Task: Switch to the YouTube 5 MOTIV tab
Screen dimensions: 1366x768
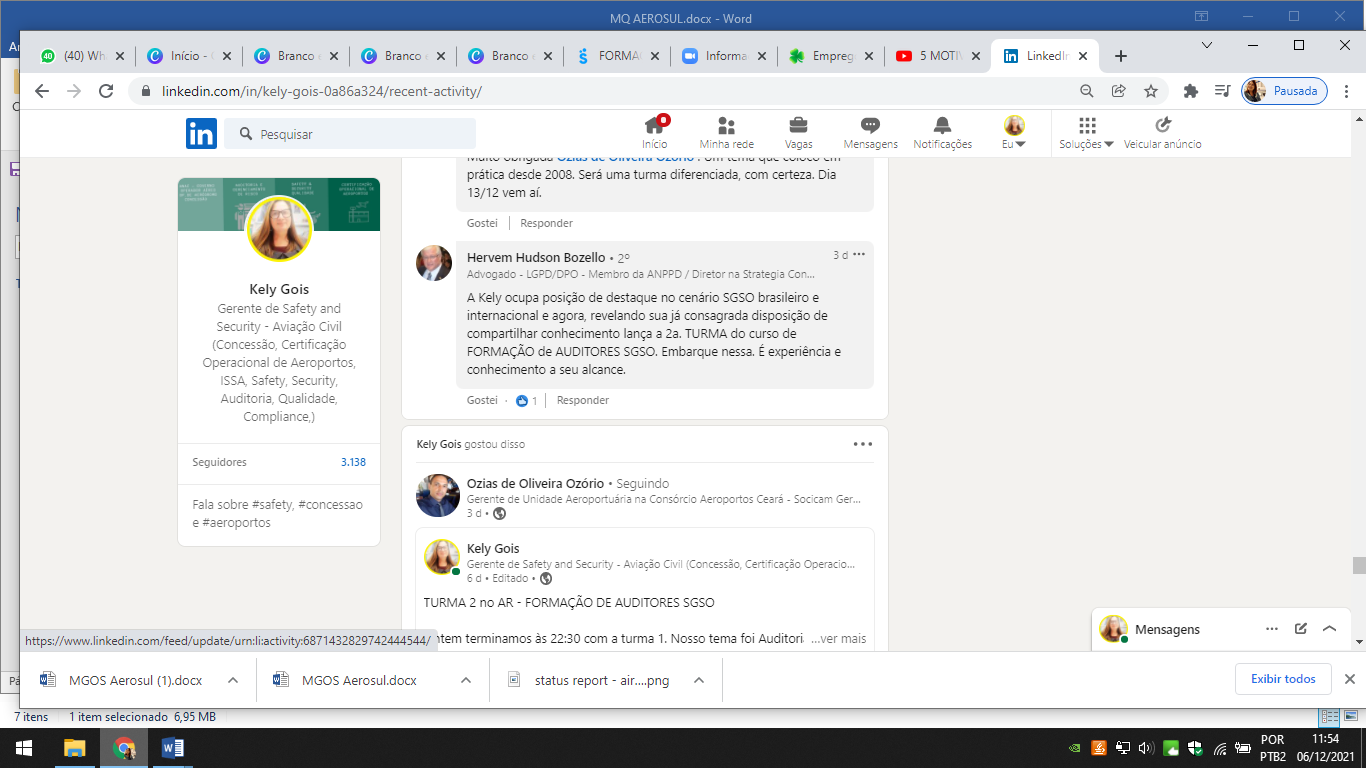Action: point(940,56)
